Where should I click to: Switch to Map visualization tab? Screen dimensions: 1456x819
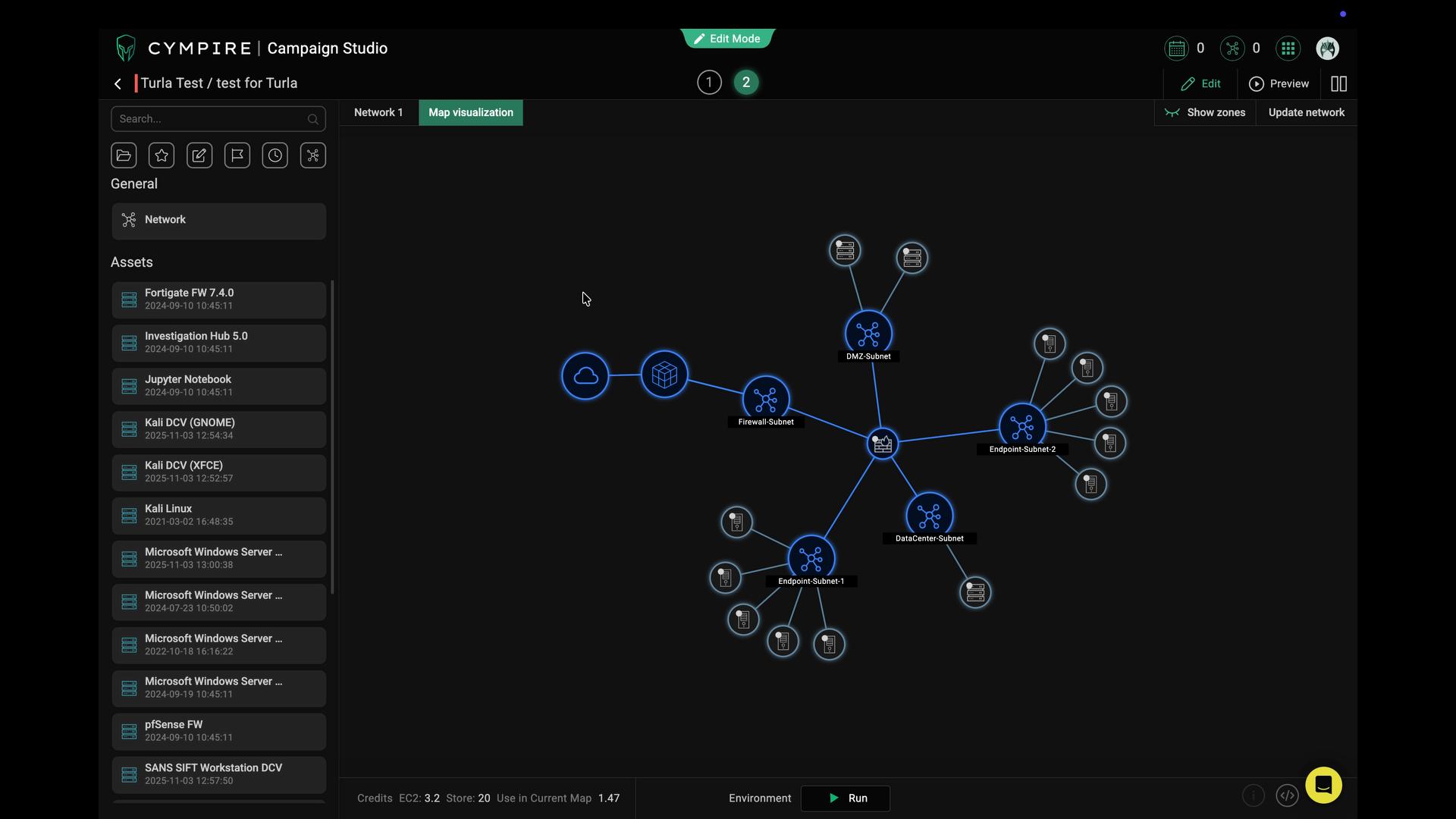[471, 113]
